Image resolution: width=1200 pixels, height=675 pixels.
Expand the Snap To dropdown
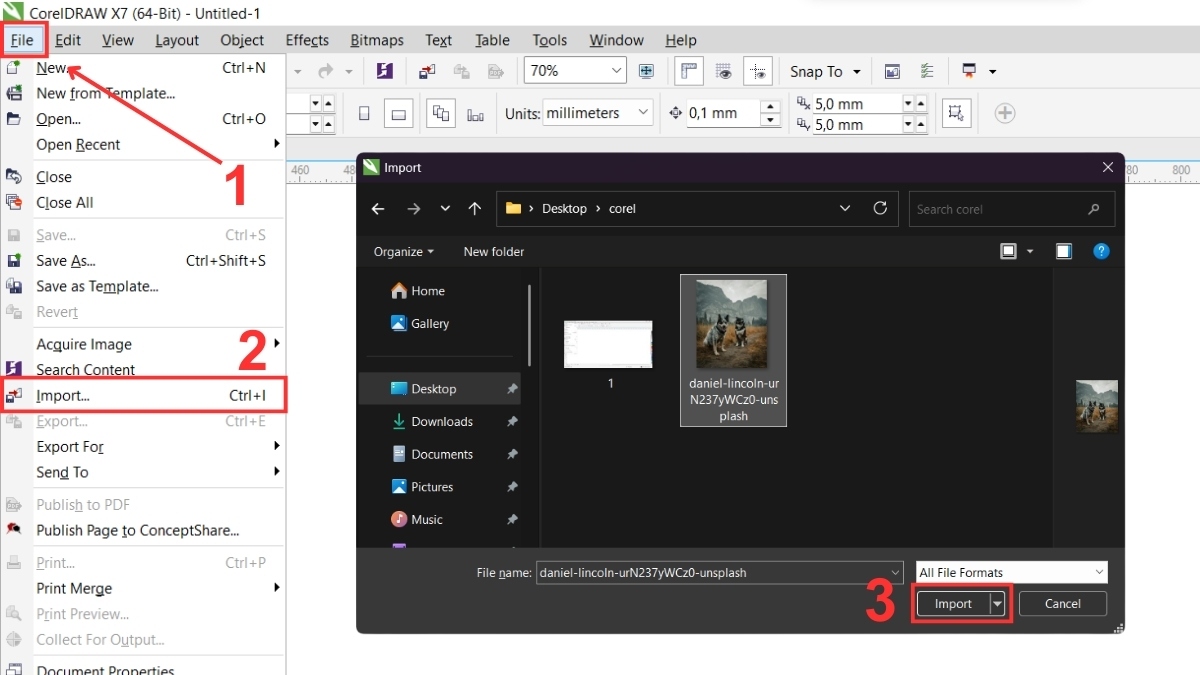pyautogui.click(x=857, y=72)
